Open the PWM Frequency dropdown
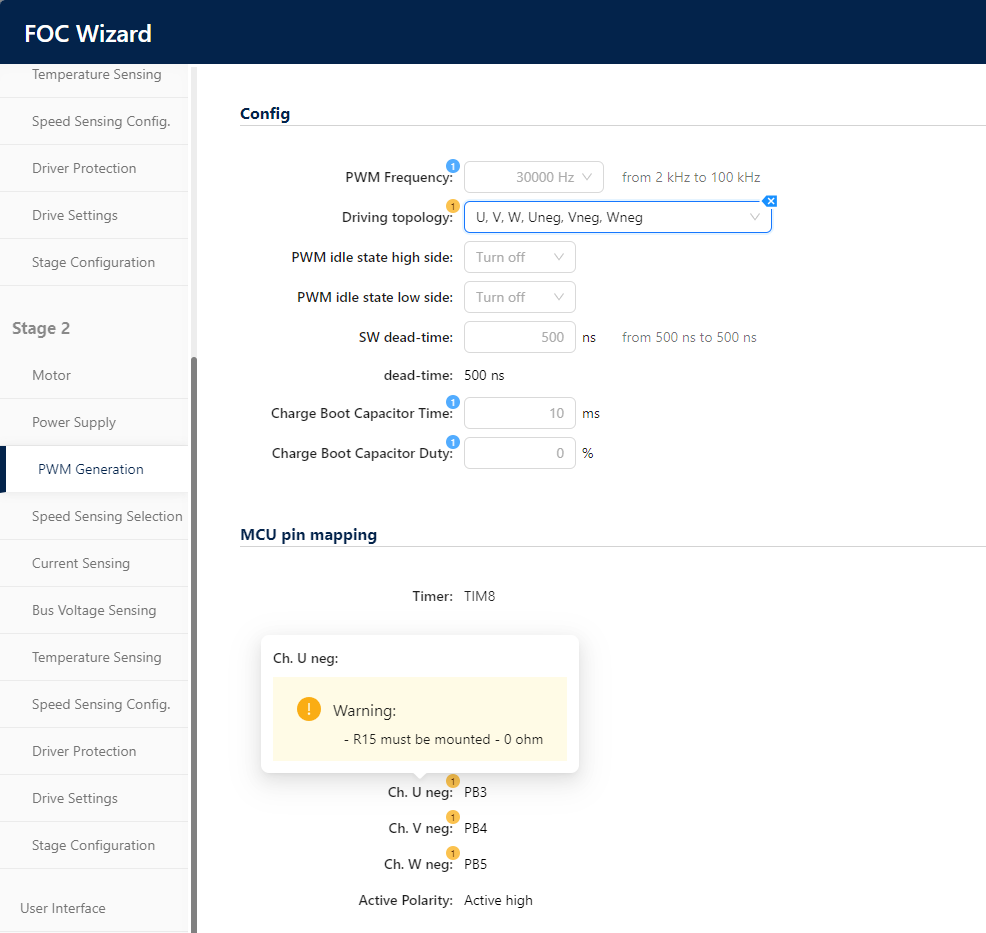The image size is (986, 933). click(x=534, y=177)
